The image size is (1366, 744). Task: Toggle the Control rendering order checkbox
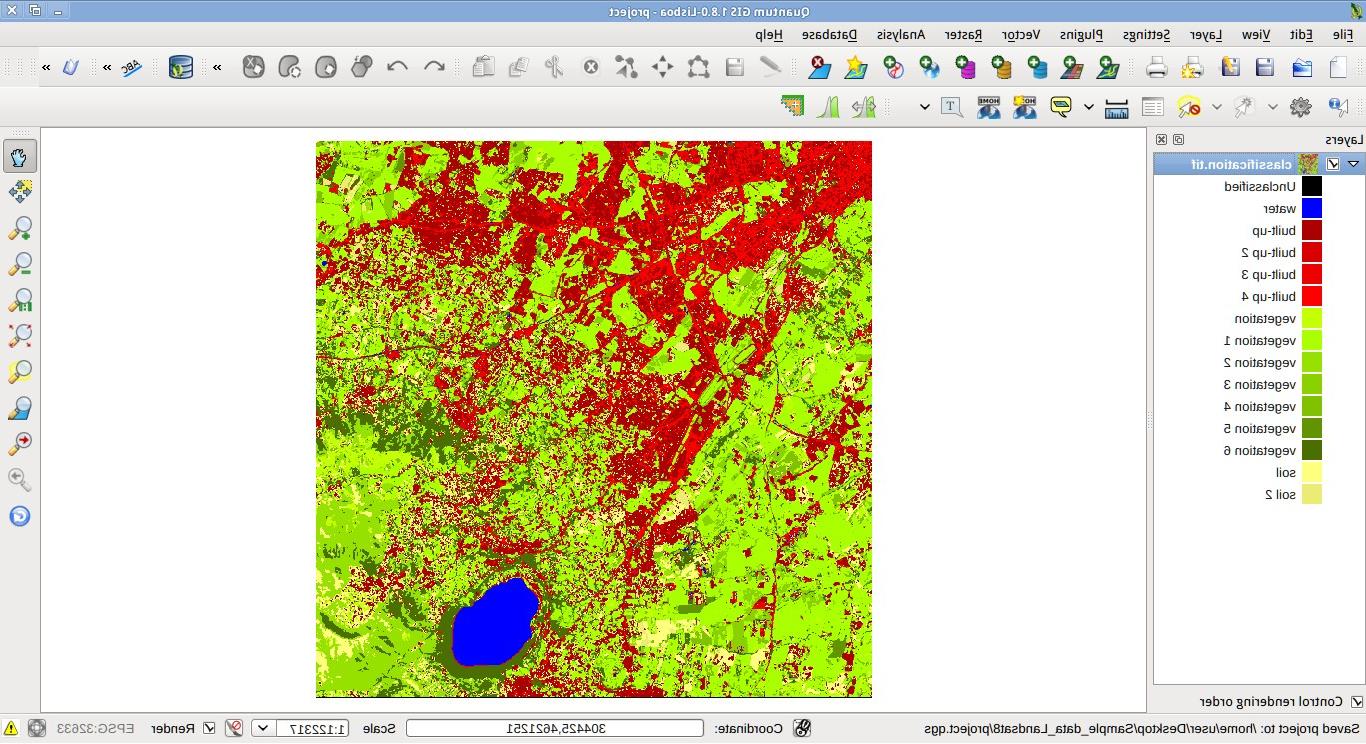pos(1356,702)
